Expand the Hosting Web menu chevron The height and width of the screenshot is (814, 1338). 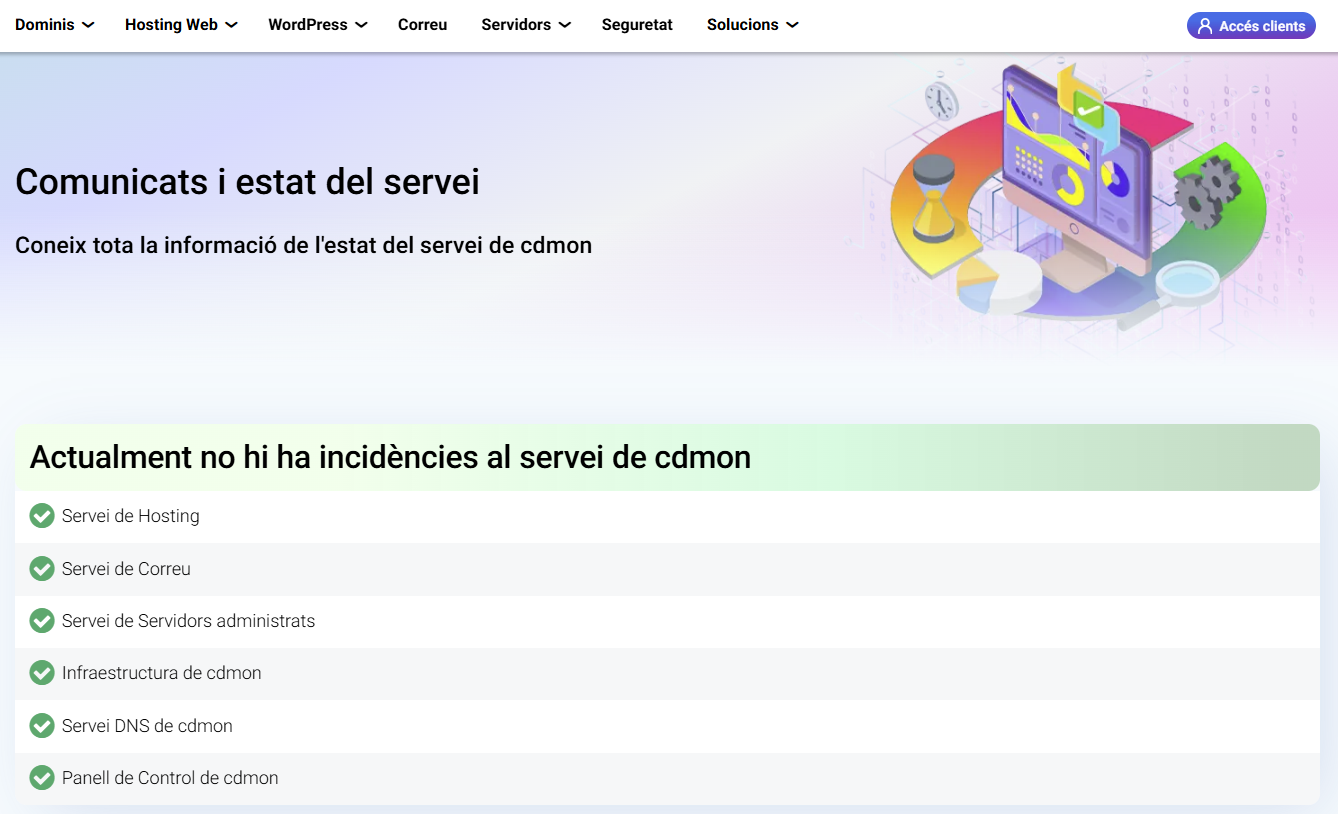[x=231, y=25]
